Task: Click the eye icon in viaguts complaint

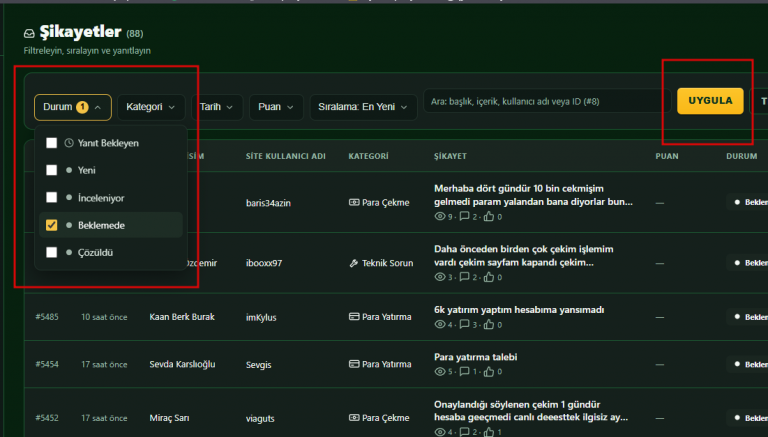Action: click(439, 432)
